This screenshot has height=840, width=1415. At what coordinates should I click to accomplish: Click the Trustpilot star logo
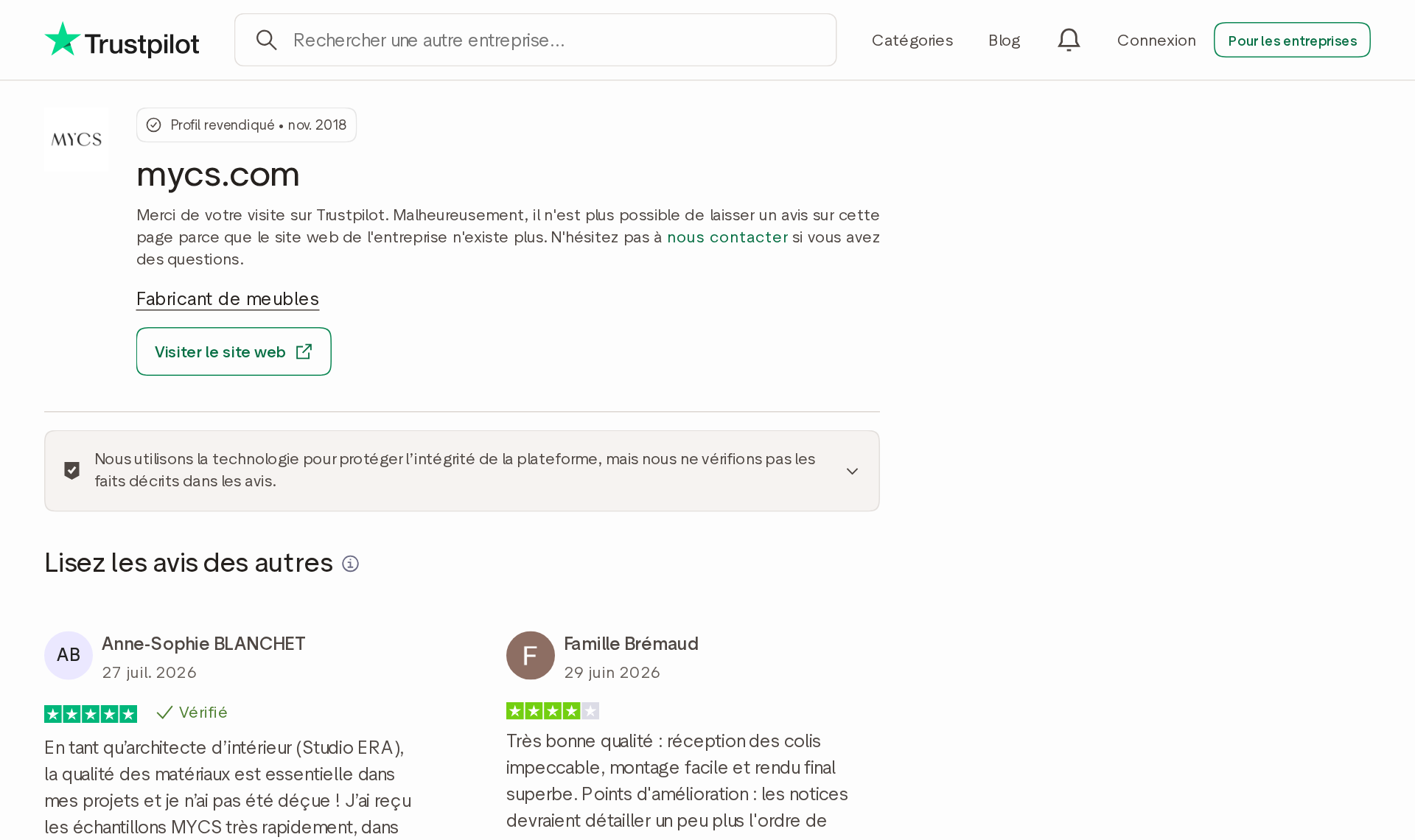point(63,39)
